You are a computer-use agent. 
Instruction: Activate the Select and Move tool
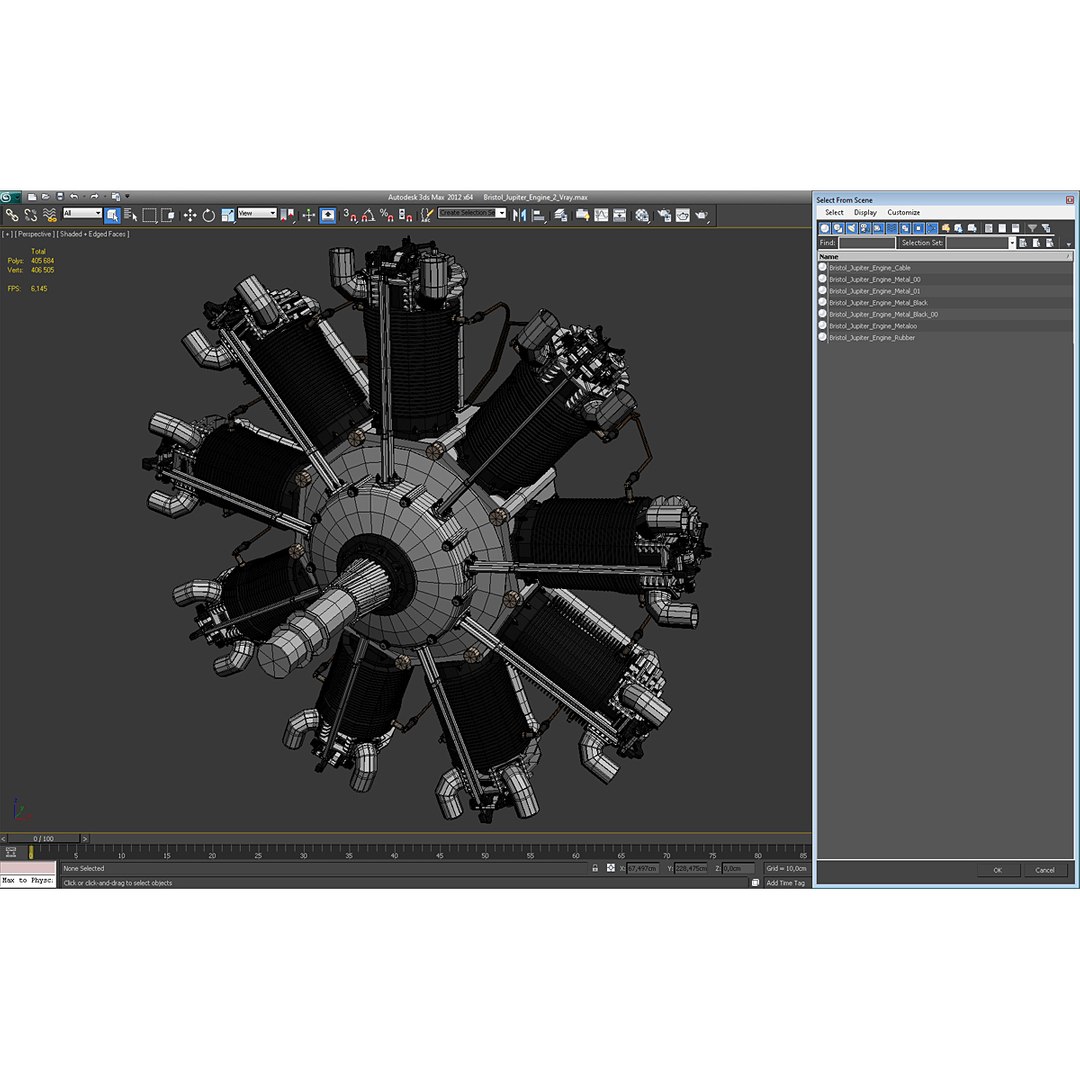(190, 215)
